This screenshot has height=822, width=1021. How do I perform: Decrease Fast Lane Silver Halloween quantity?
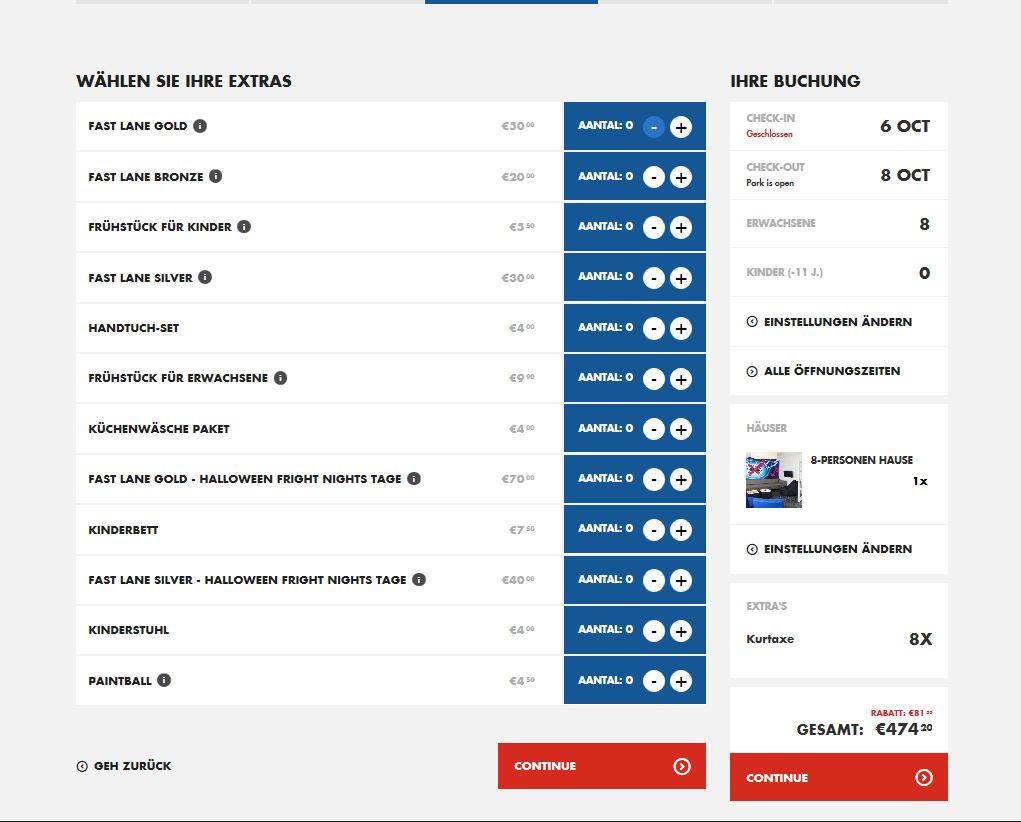(x=654, y=580)
